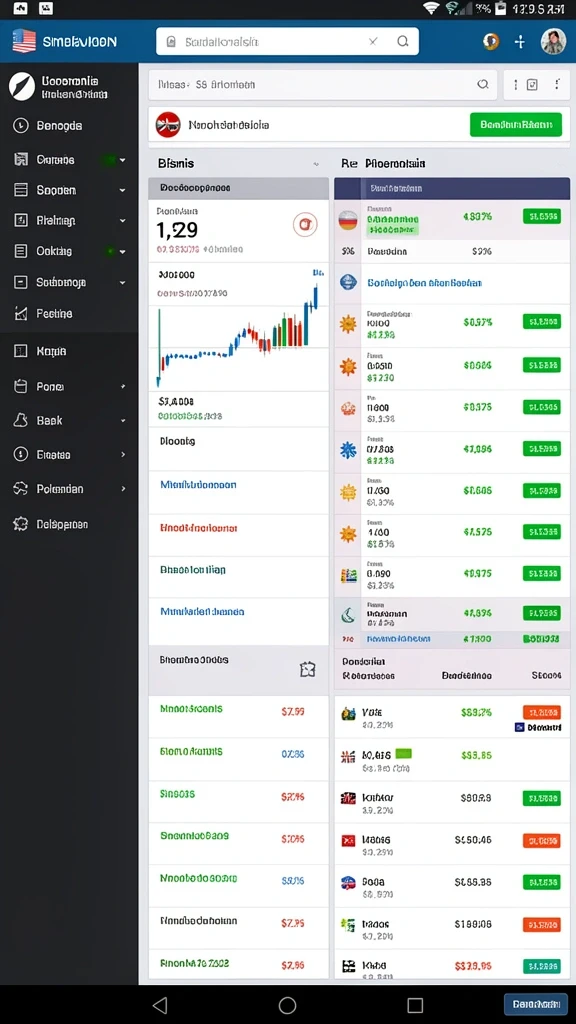Tap the Wi-Fi icon in the status bar

[x=431, y=8]
